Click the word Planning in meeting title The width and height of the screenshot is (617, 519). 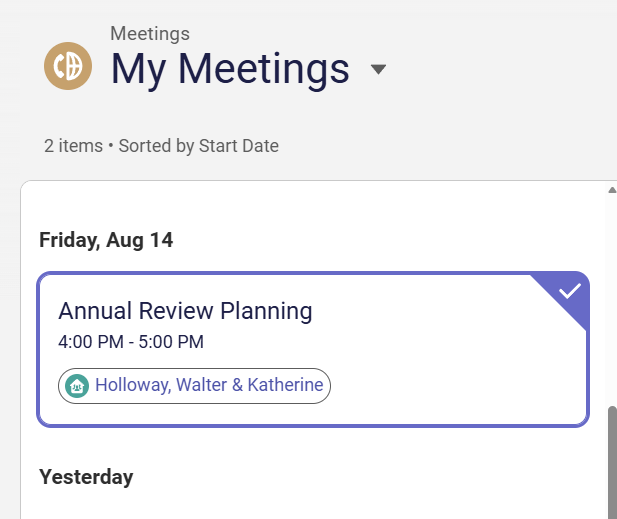(266, 312)
